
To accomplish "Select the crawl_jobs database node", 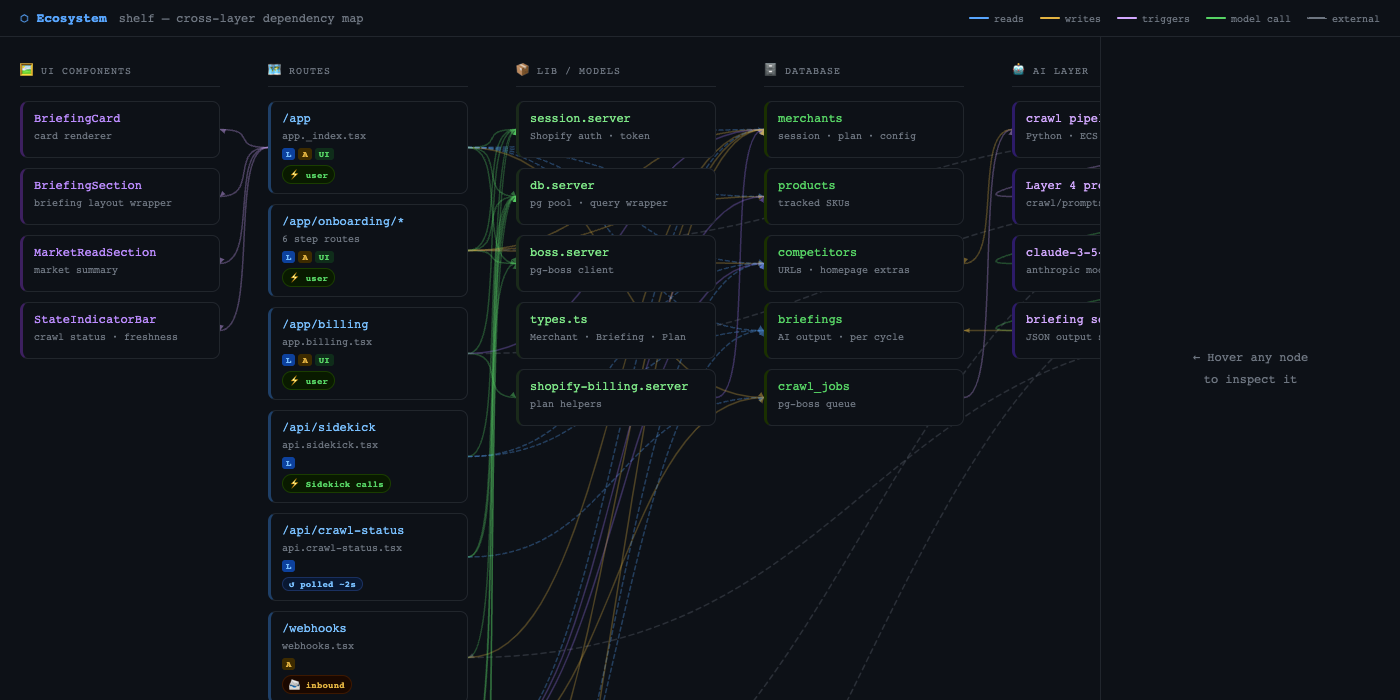I will click(x=864, y=397).
